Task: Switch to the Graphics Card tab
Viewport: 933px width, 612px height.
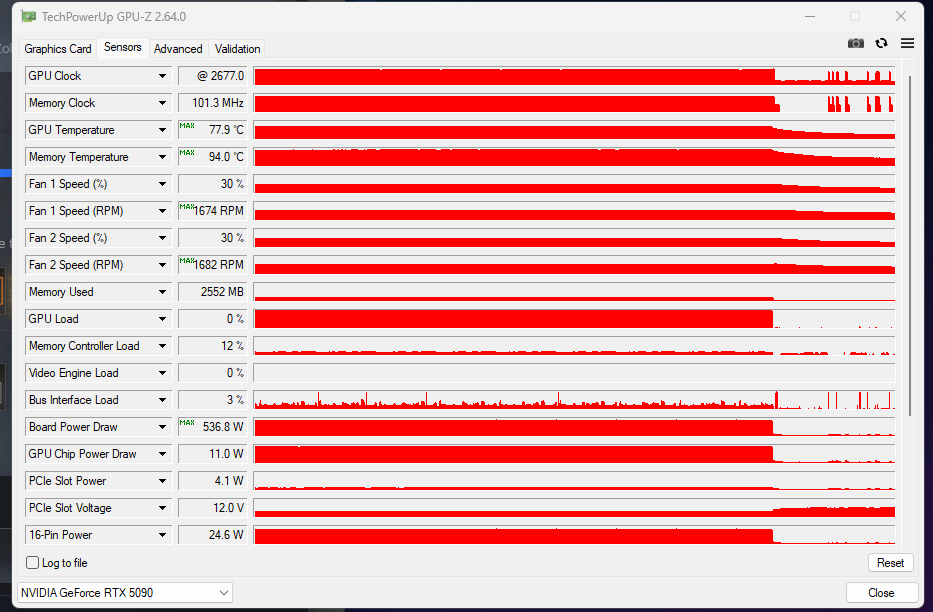Action: coord(58,49)
